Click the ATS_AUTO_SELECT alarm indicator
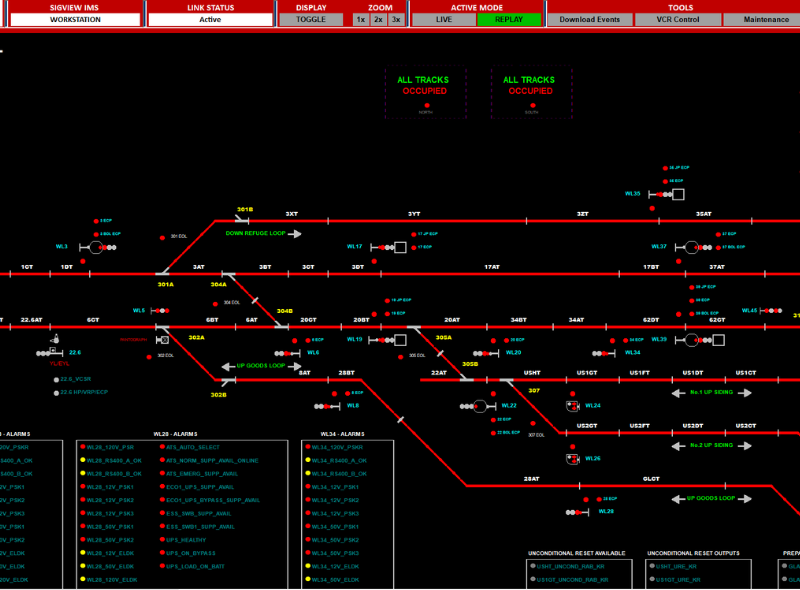 pyautogui.click(x=162, y=447)
